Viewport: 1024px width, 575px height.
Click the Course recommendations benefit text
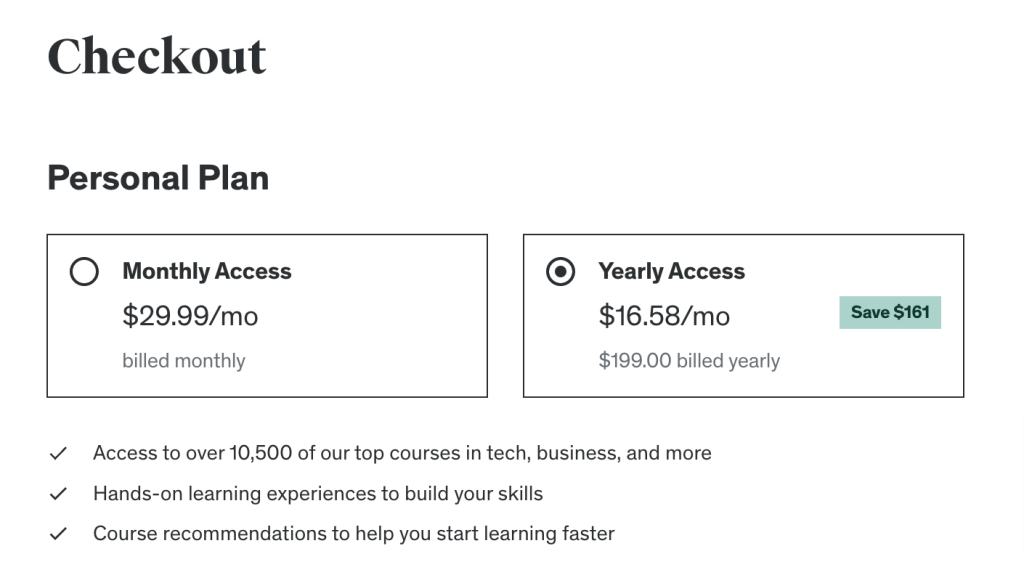354,533
